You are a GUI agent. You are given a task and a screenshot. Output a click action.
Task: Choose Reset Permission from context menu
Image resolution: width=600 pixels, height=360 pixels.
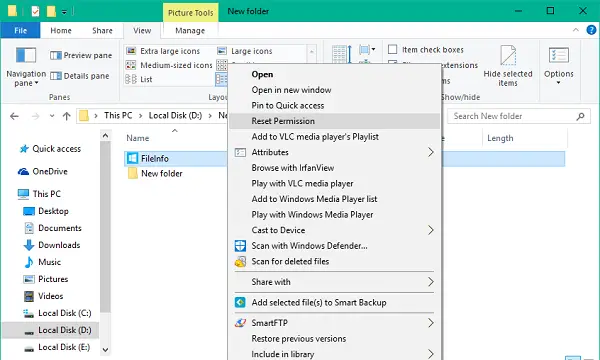[334, 121]
